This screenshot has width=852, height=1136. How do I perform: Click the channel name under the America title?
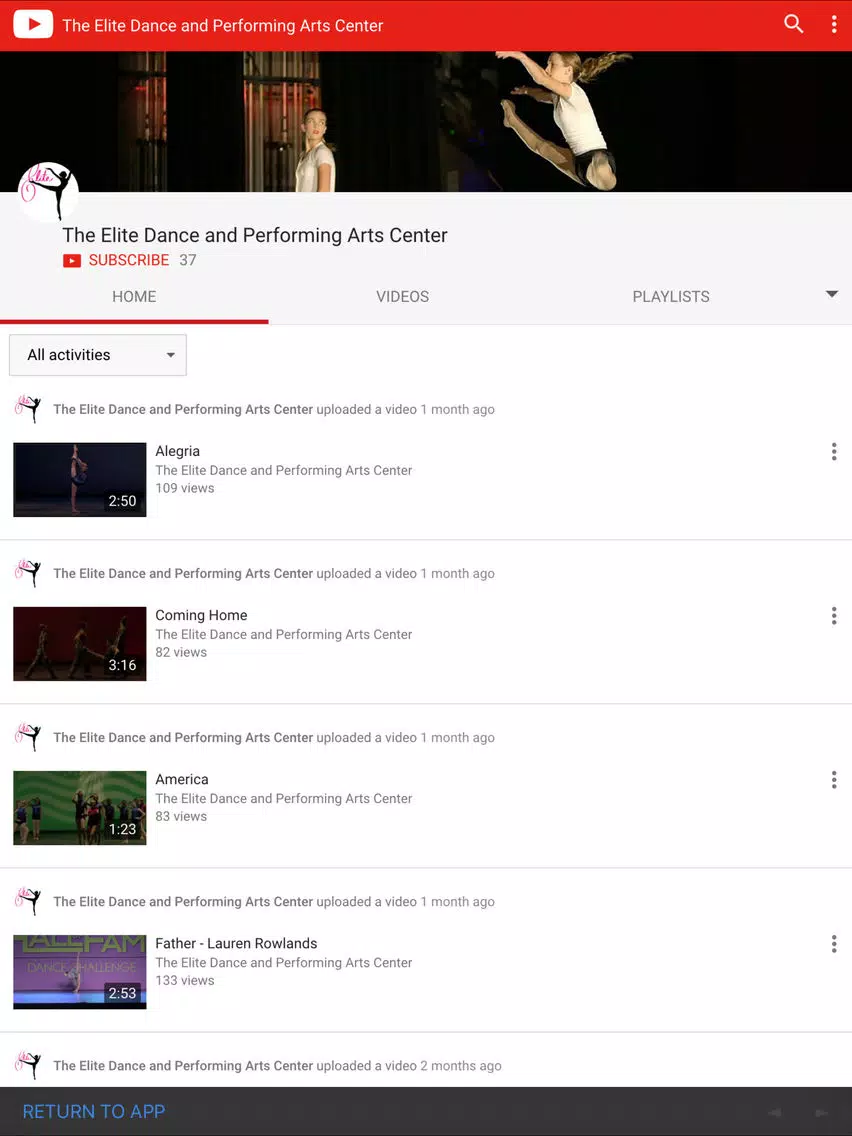284,798
